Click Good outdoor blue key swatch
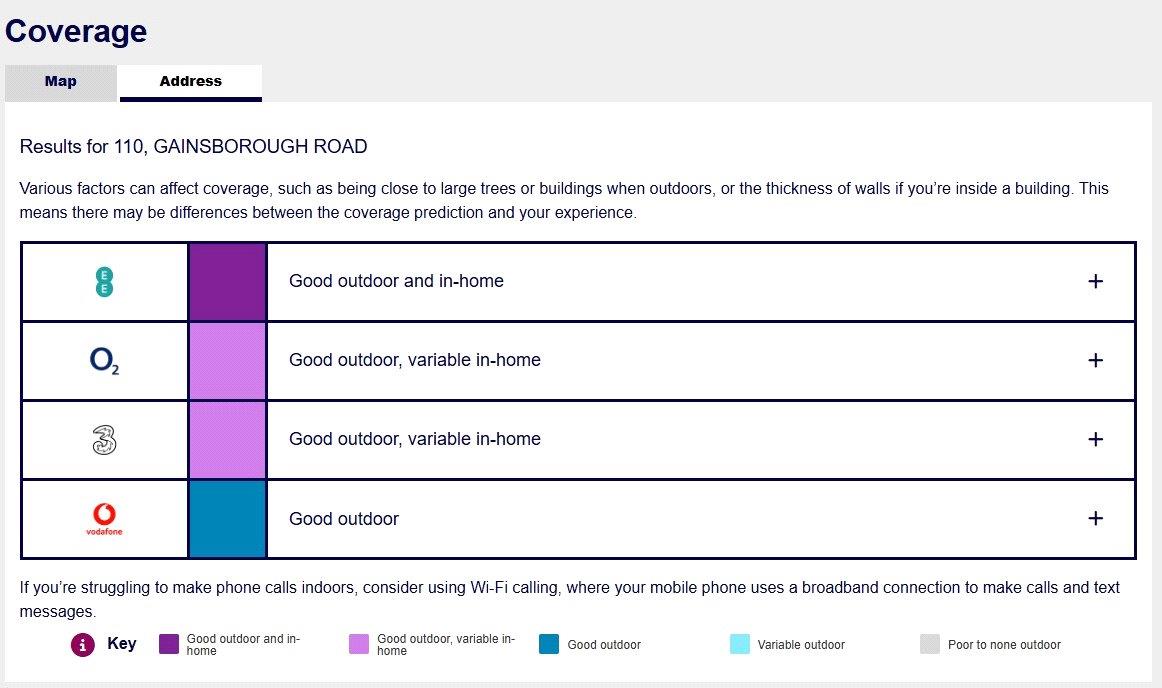Screen dimensions: 1162x688 point(549,644)
